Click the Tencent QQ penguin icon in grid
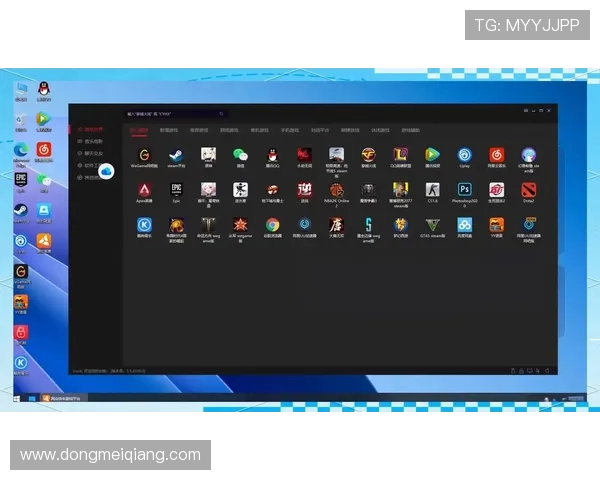 (x=272, y=155)
